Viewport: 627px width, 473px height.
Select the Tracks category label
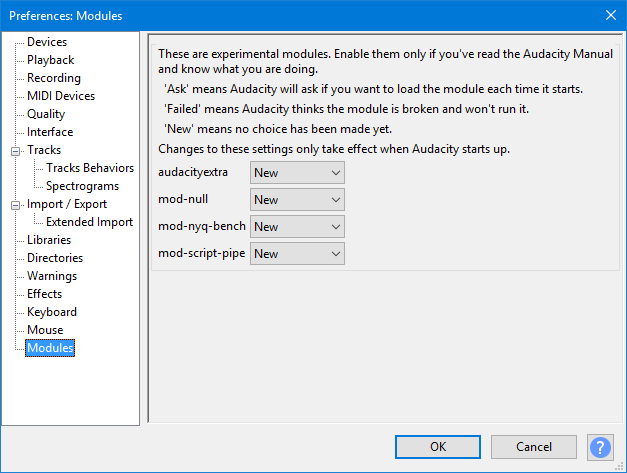(x=44, y=150)
